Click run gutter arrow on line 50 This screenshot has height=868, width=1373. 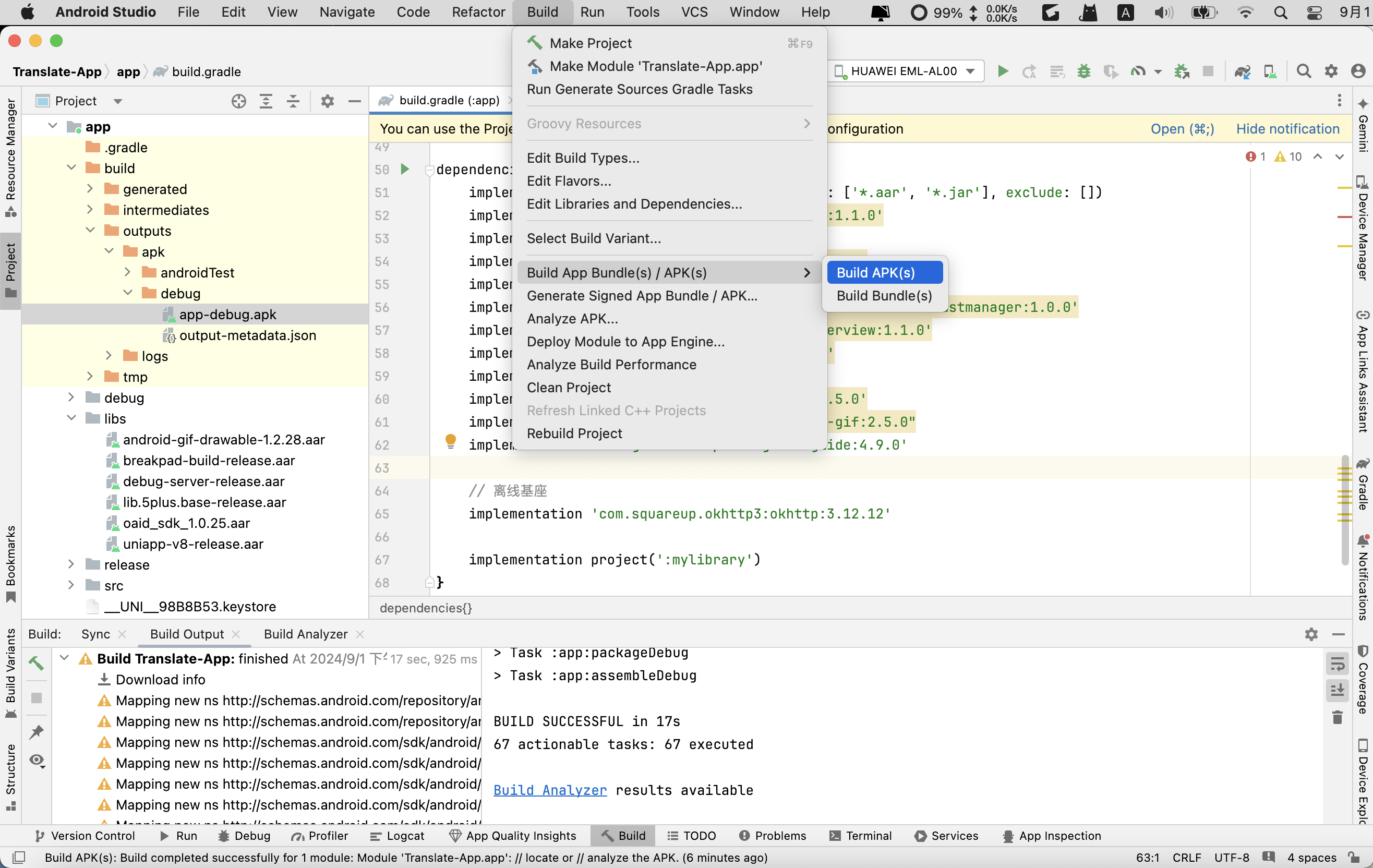405,169
